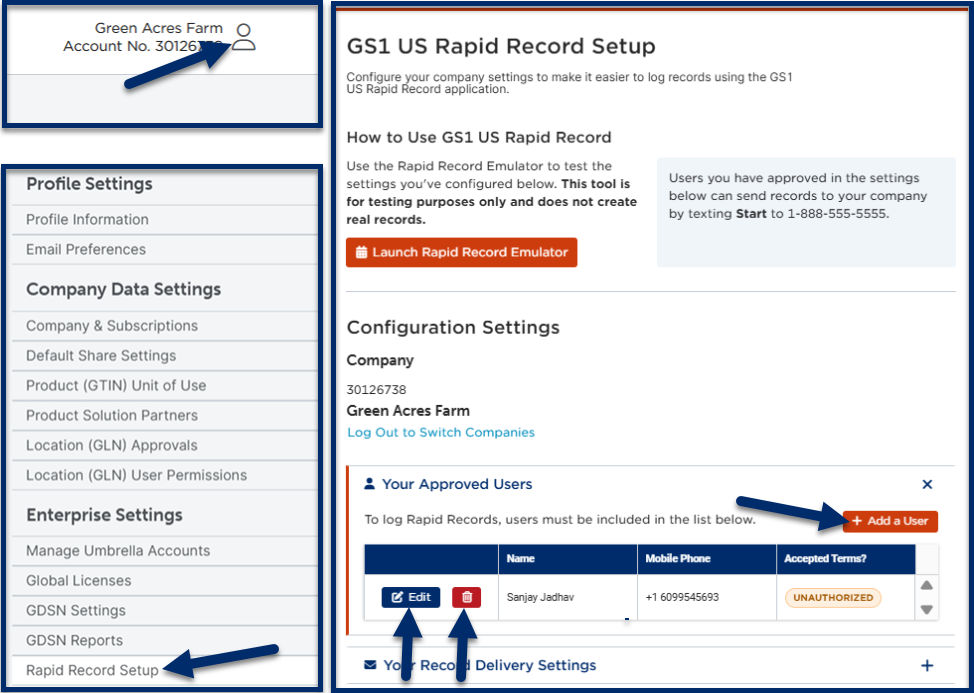The height and width of the screenshot is (693, 974).
Task: Open Manage Umbrella Accounts
Action: (x=165, y=551)
